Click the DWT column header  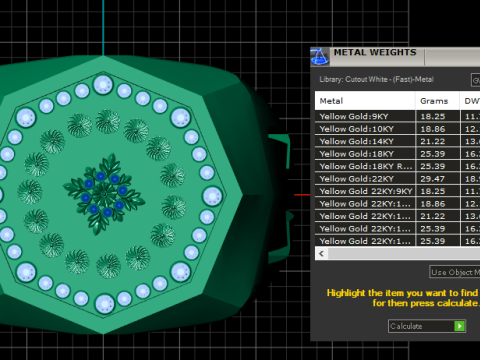[470, 101]
